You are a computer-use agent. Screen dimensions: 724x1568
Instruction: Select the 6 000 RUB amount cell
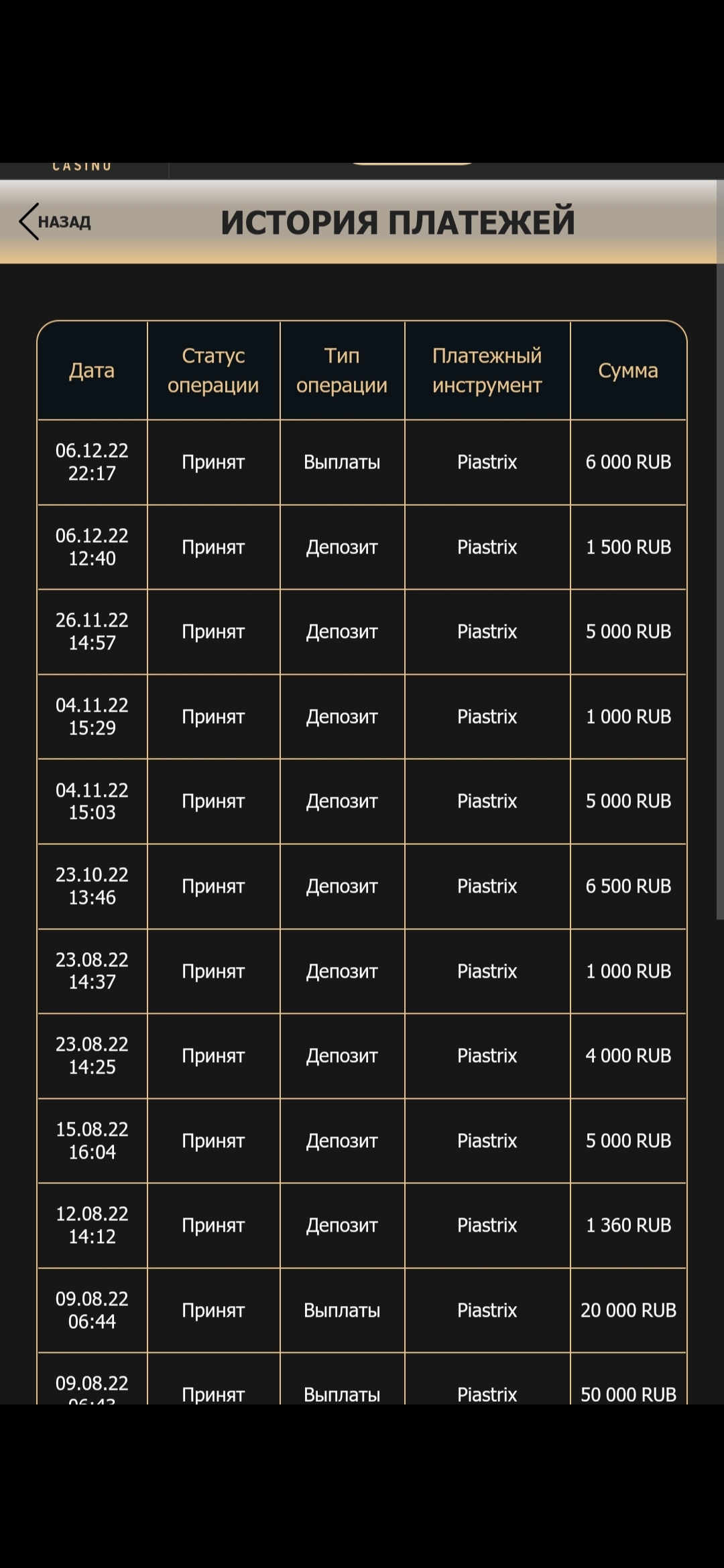(628, 462)
